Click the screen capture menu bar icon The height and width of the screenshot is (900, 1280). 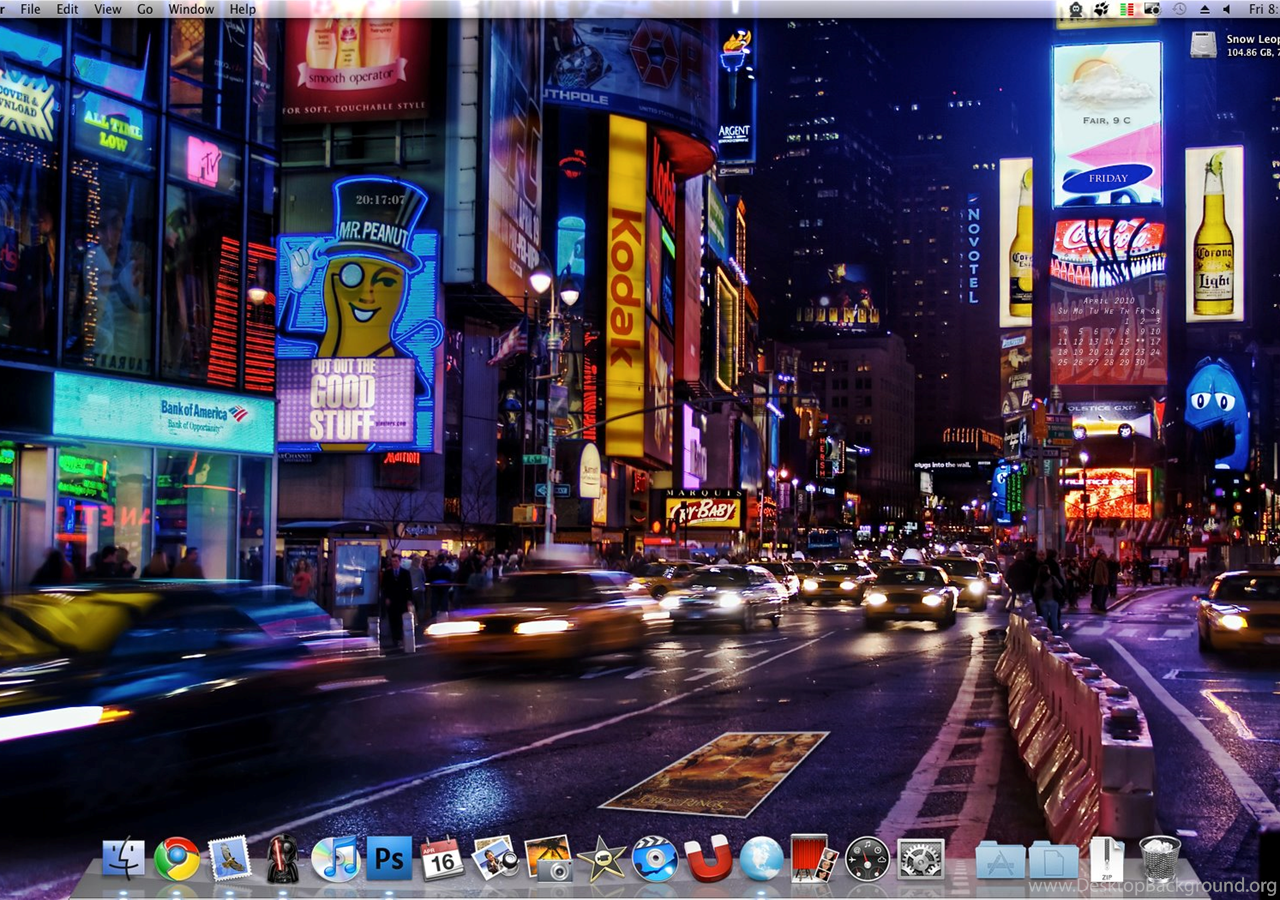coord(1151,9)
